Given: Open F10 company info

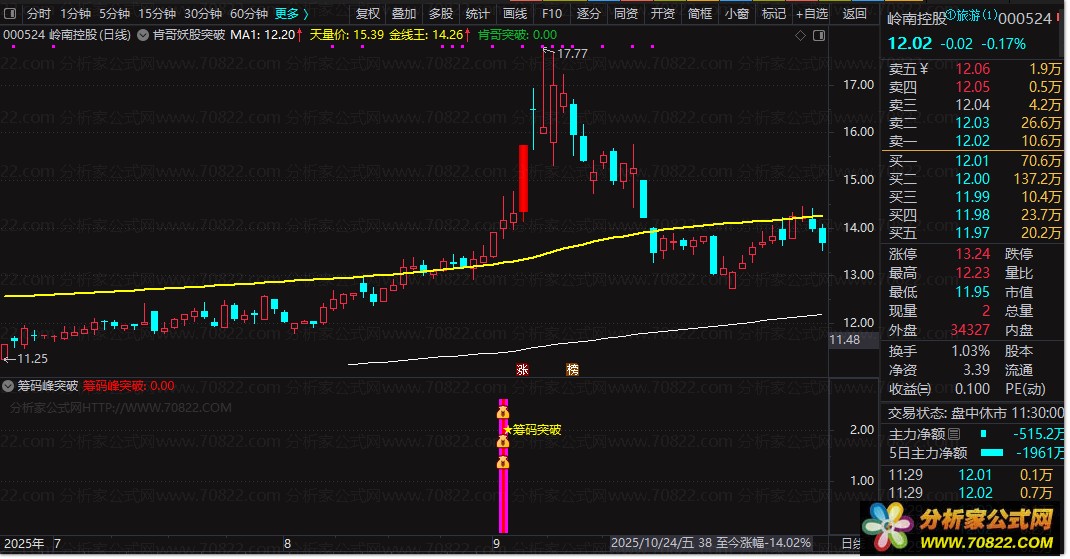Looking at the screenshot, I should pos(551,14).
